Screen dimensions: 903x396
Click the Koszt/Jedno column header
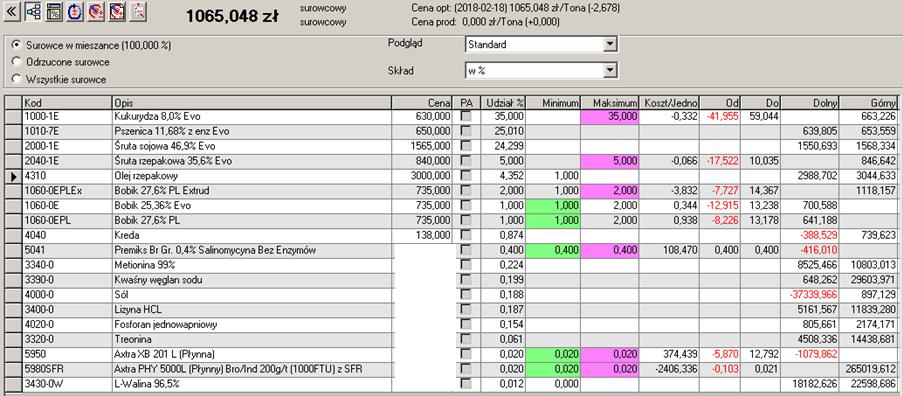(x=669, y=103)
